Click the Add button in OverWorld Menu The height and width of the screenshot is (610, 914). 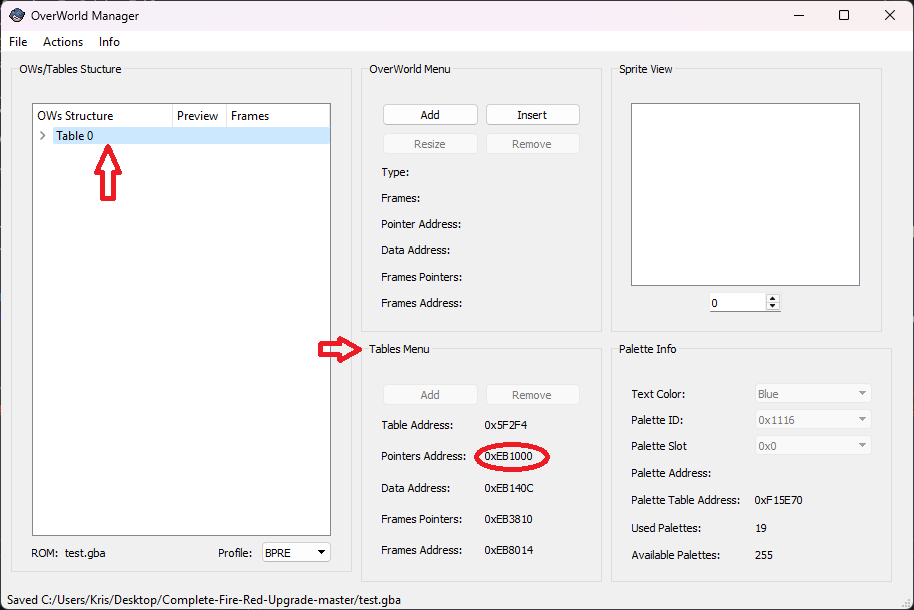coord(430,115)
